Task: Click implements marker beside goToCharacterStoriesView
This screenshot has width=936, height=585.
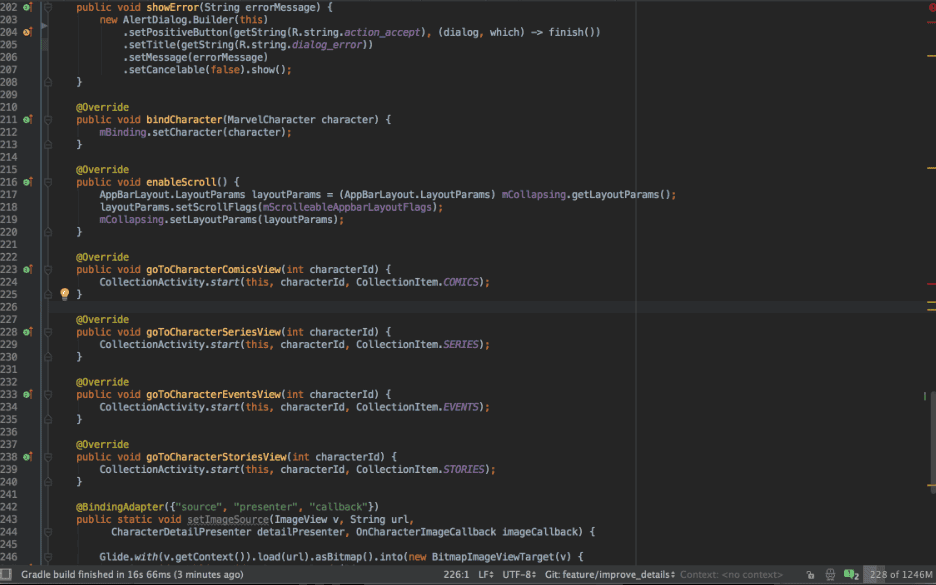Action: [x=27, y=457]
